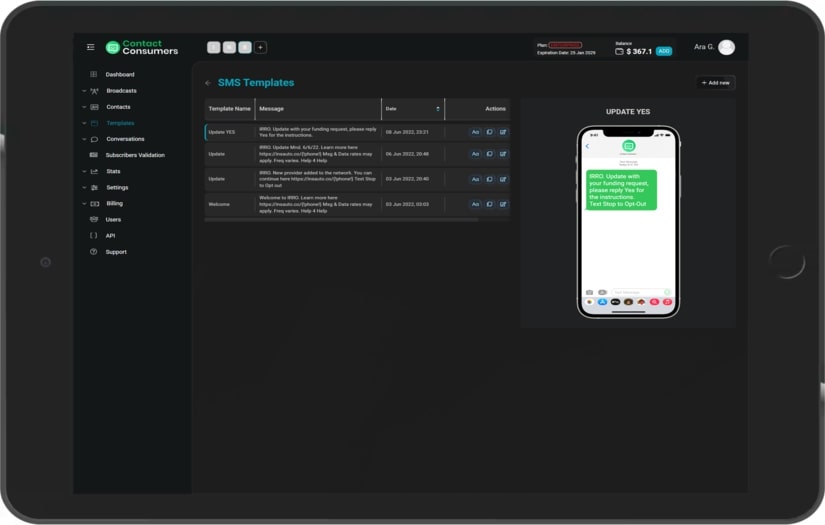
Task: Click copy icon for Update YES row
Action: pos(489,132)
